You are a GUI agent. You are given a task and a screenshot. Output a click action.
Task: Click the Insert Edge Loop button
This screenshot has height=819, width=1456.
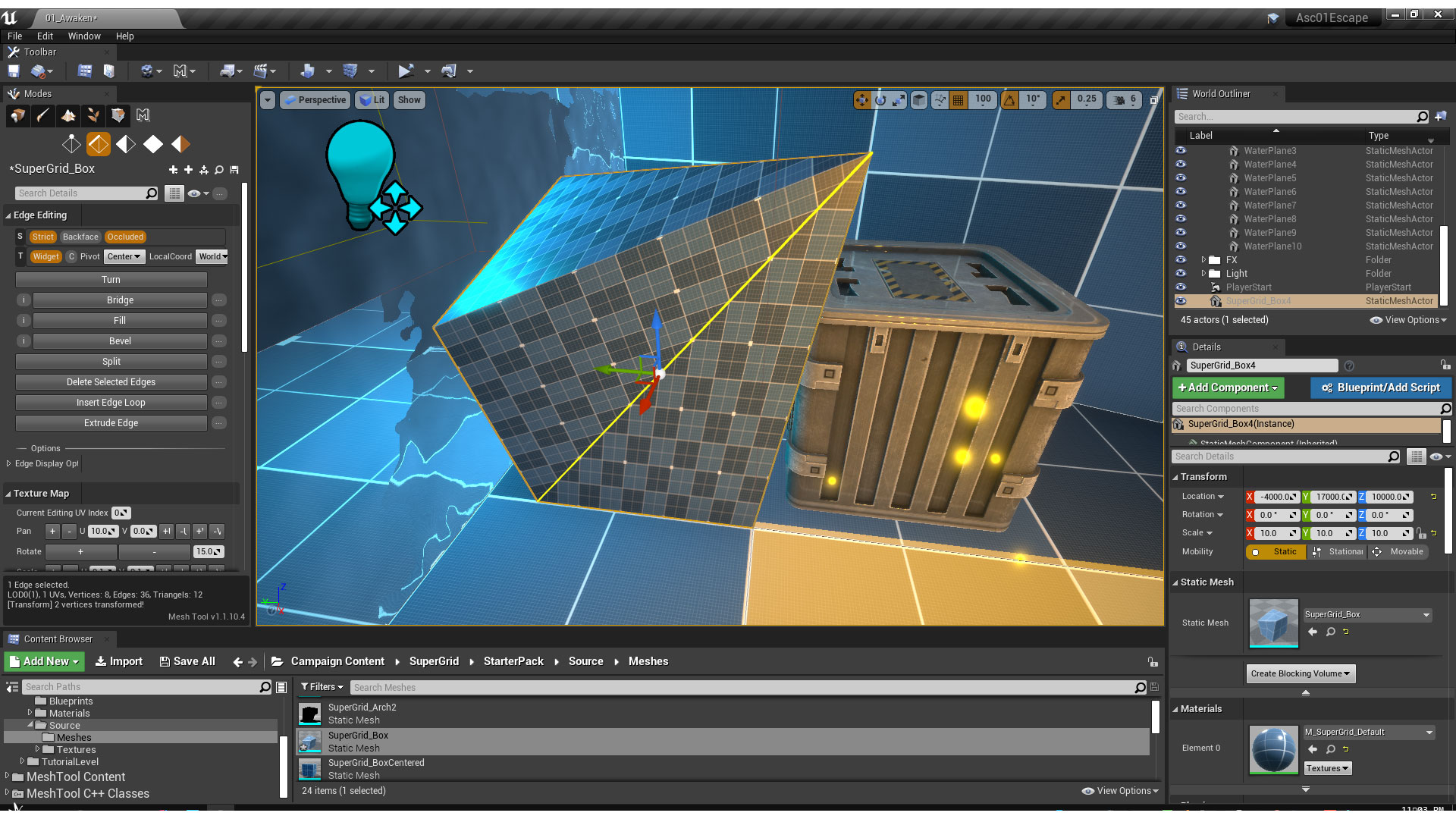click(x=111, y=403)
